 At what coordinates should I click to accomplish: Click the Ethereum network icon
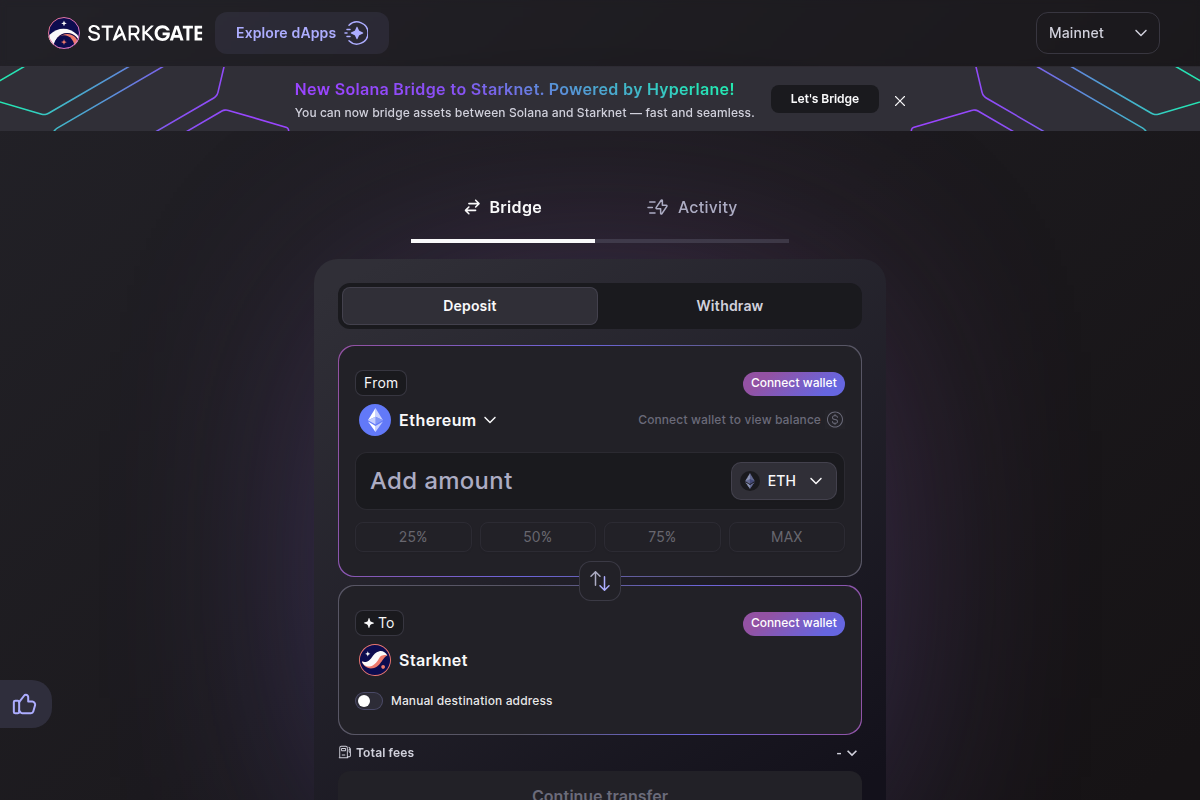click(374, 420)
